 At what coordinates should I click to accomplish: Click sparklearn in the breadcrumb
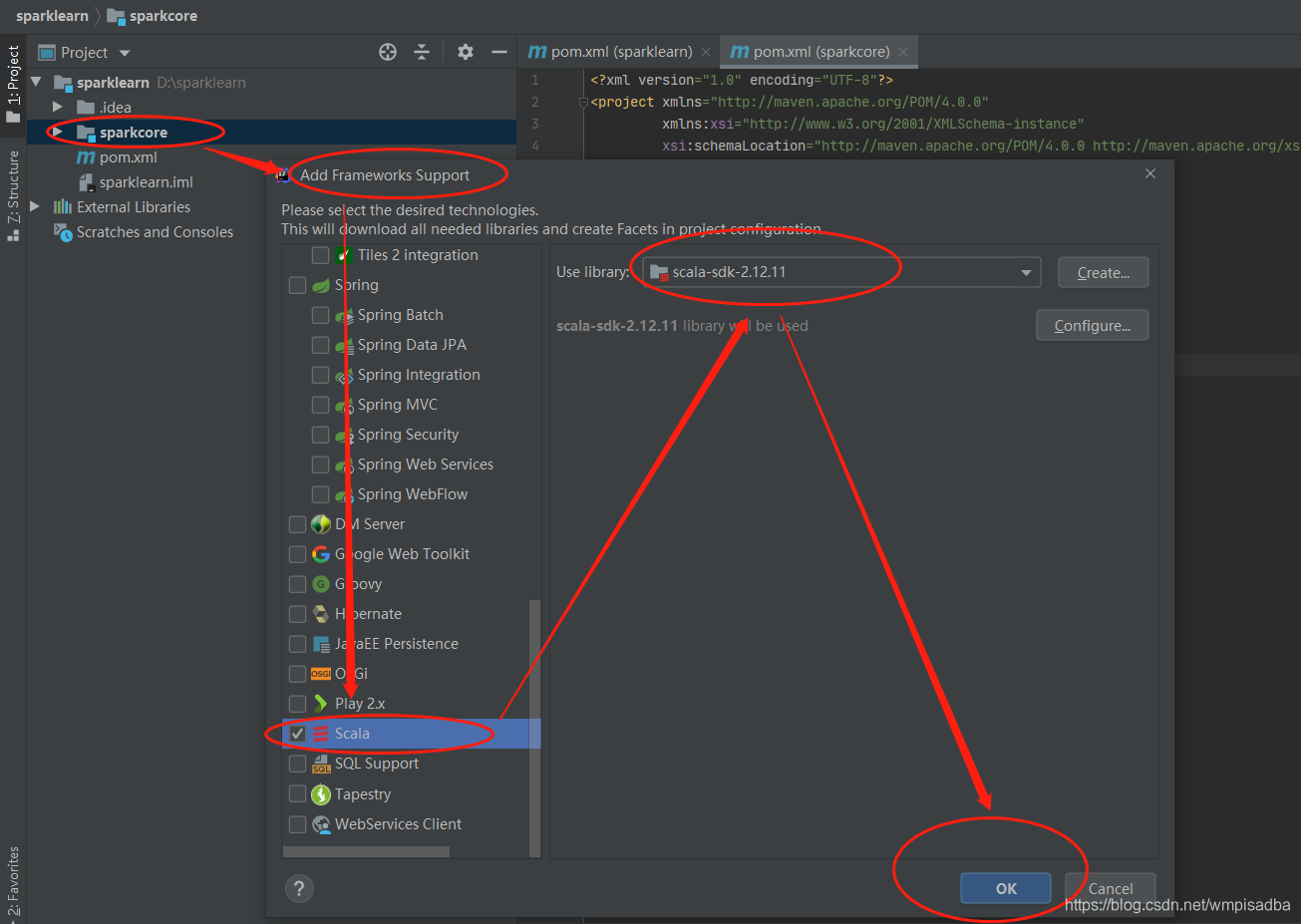click(x=52, y=16)
